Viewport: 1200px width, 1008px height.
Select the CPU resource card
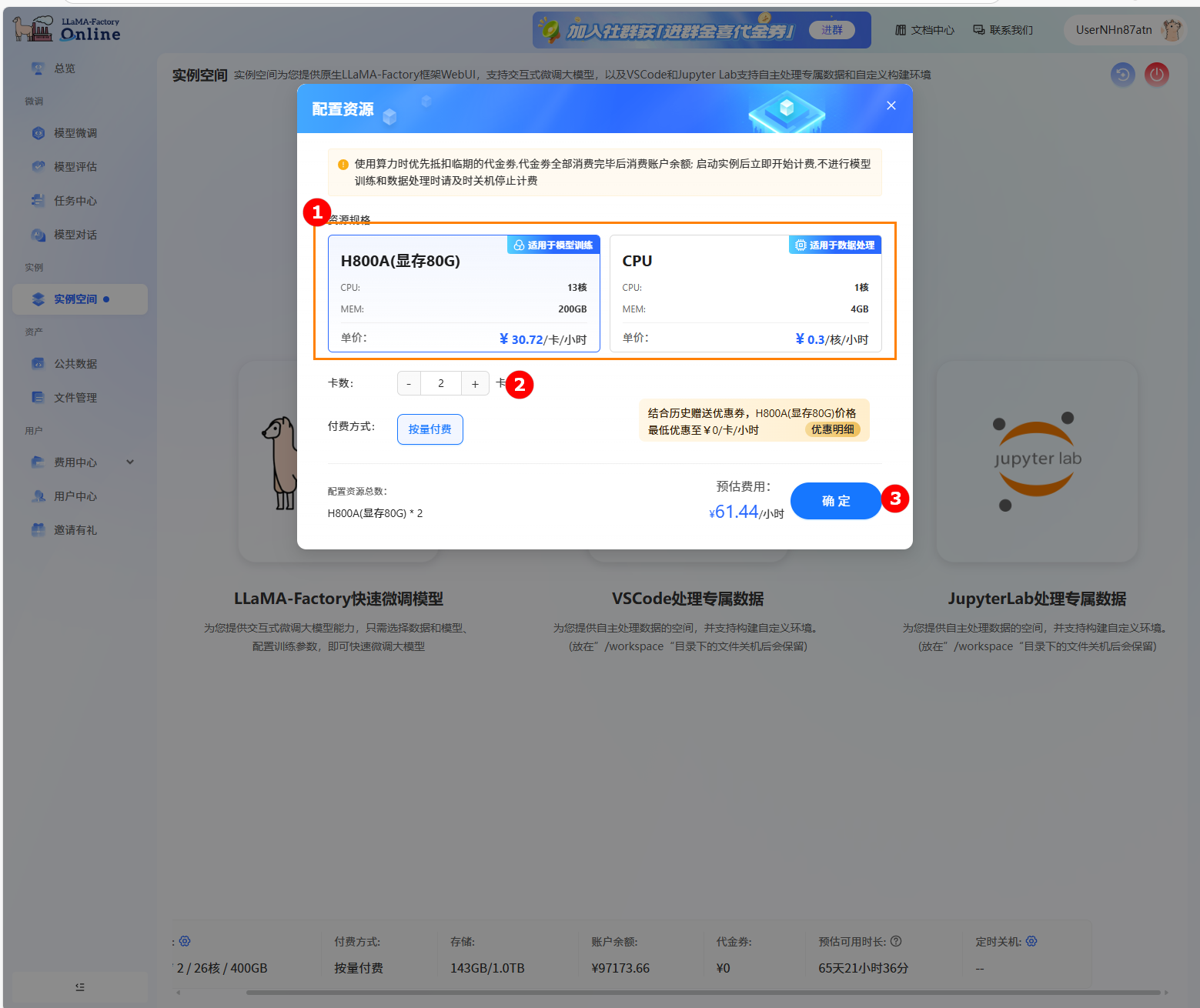point(745,293)
